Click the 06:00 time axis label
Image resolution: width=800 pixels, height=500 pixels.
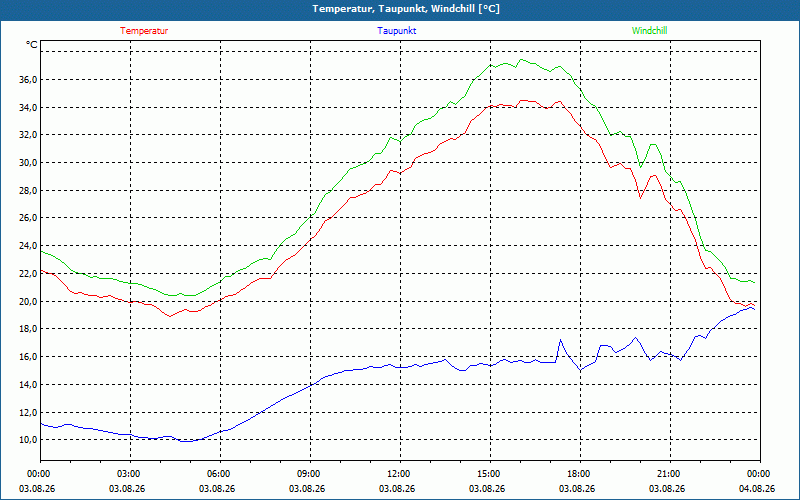pos(220,474)
